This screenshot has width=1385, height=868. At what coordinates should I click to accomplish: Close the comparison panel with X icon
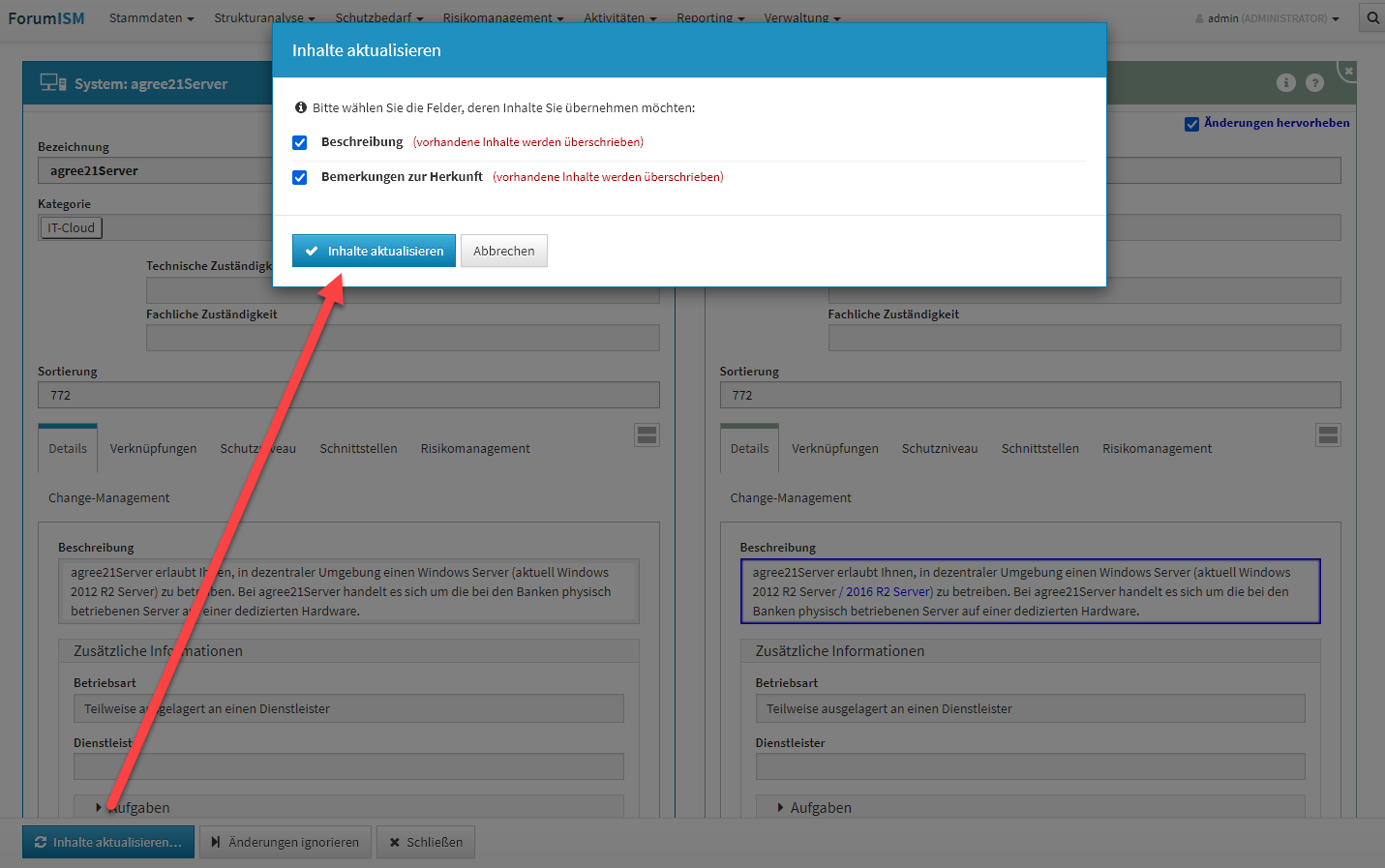(1348, 71)
